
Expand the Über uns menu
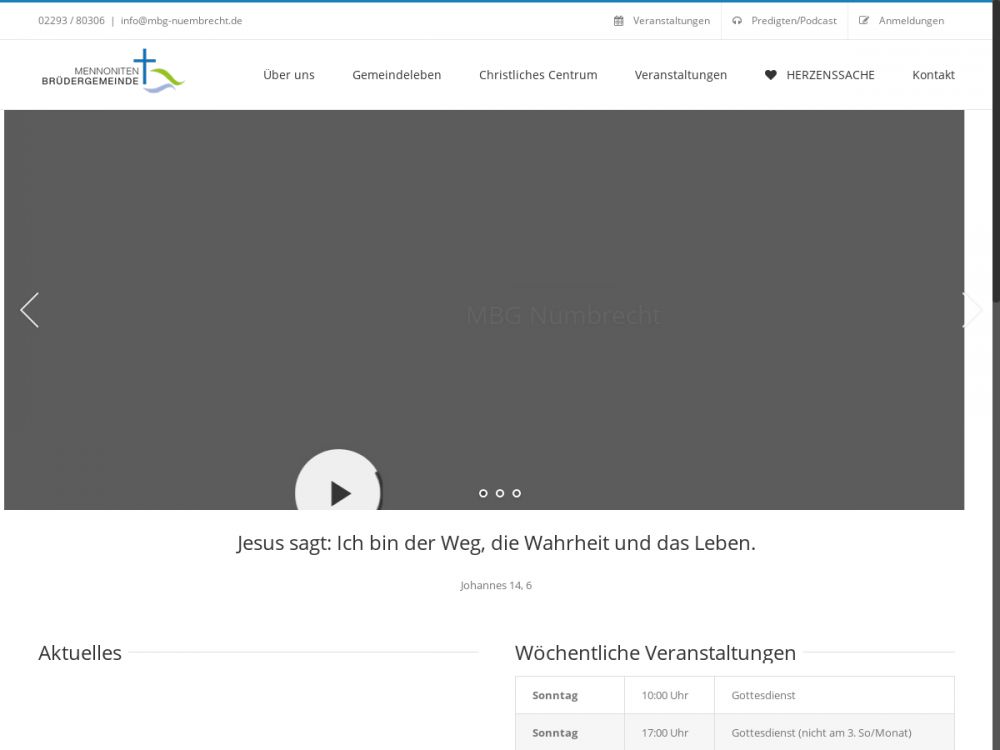[289, 75]
